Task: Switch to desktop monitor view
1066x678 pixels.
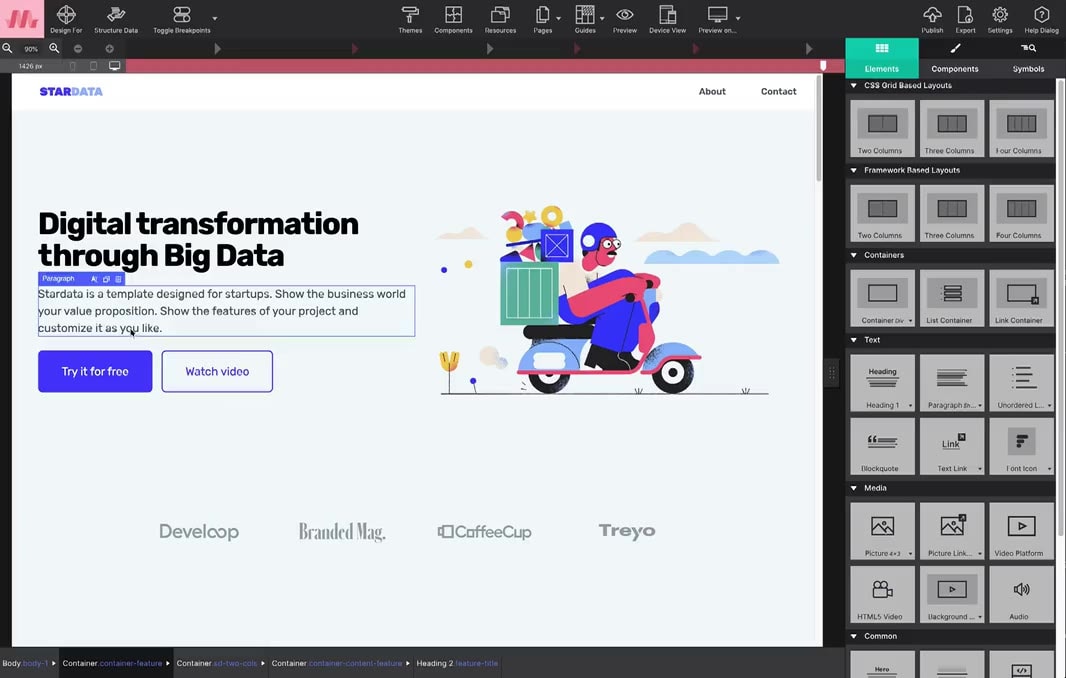Action: pos(115,66)
